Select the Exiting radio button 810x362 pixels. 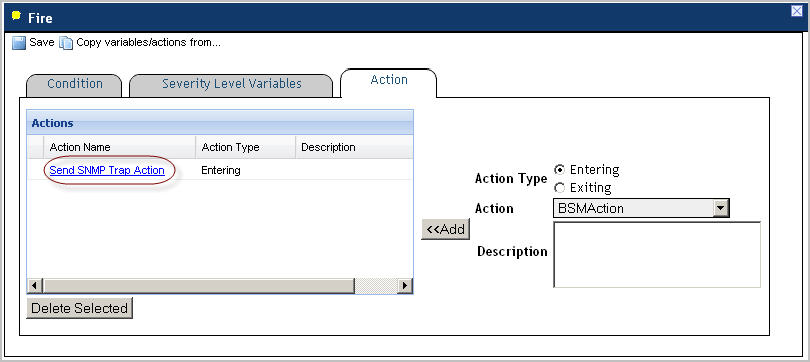coord(559,187)
